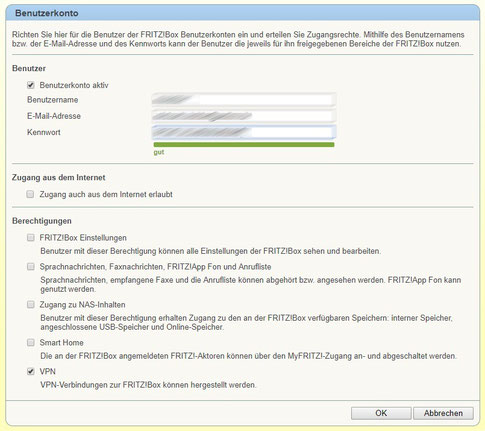
Task: Toggle the Benutzerkonto aktiv checkbox
Action: click(31, 85)
